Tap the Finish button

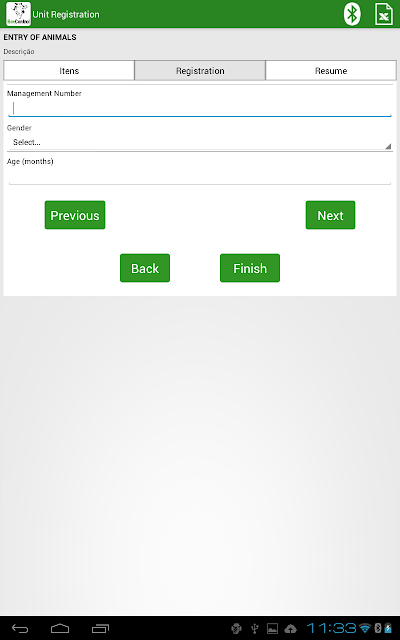click(x=250, y=268)
